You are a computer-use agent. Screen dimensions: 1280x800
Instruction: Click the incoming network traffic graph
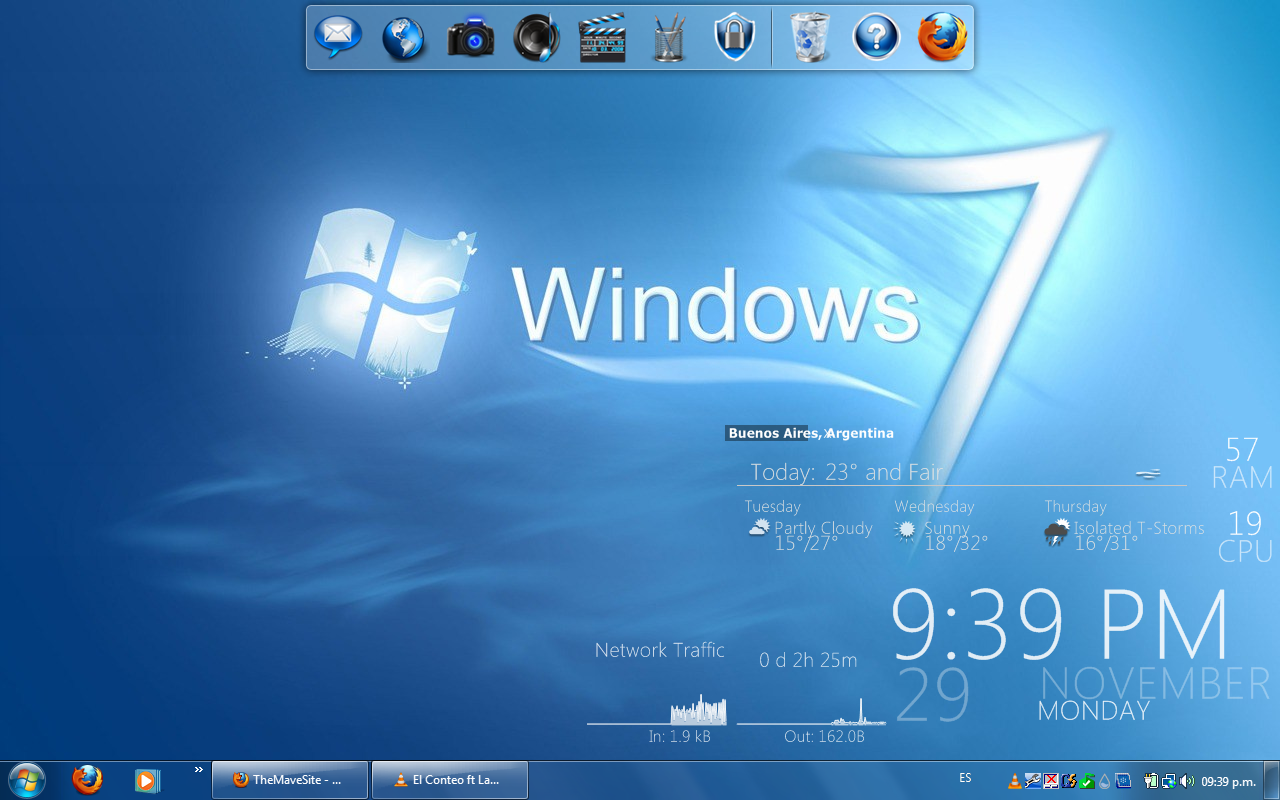click(657, 709)
